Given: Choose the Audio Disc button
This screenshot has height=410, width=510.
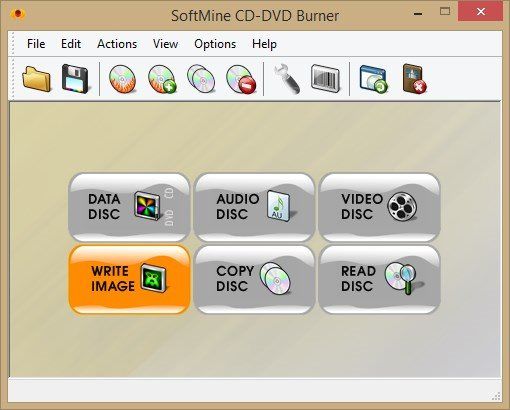Looking at the screenshot, I should [x=254, y=207].
